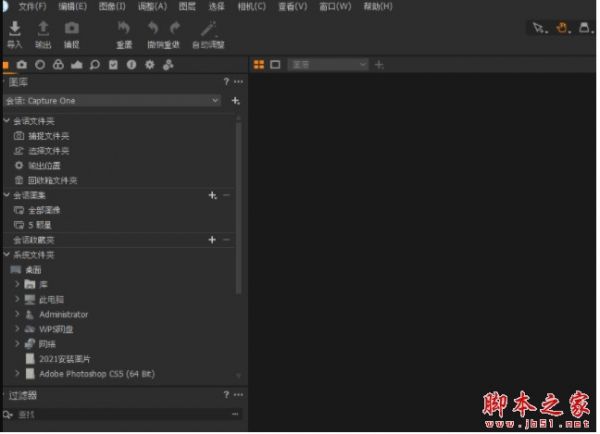Viewport: 600px width, 434px height.
Task: Open the 会话: Capture One dropdown
Action: click(x=112, y=101)
